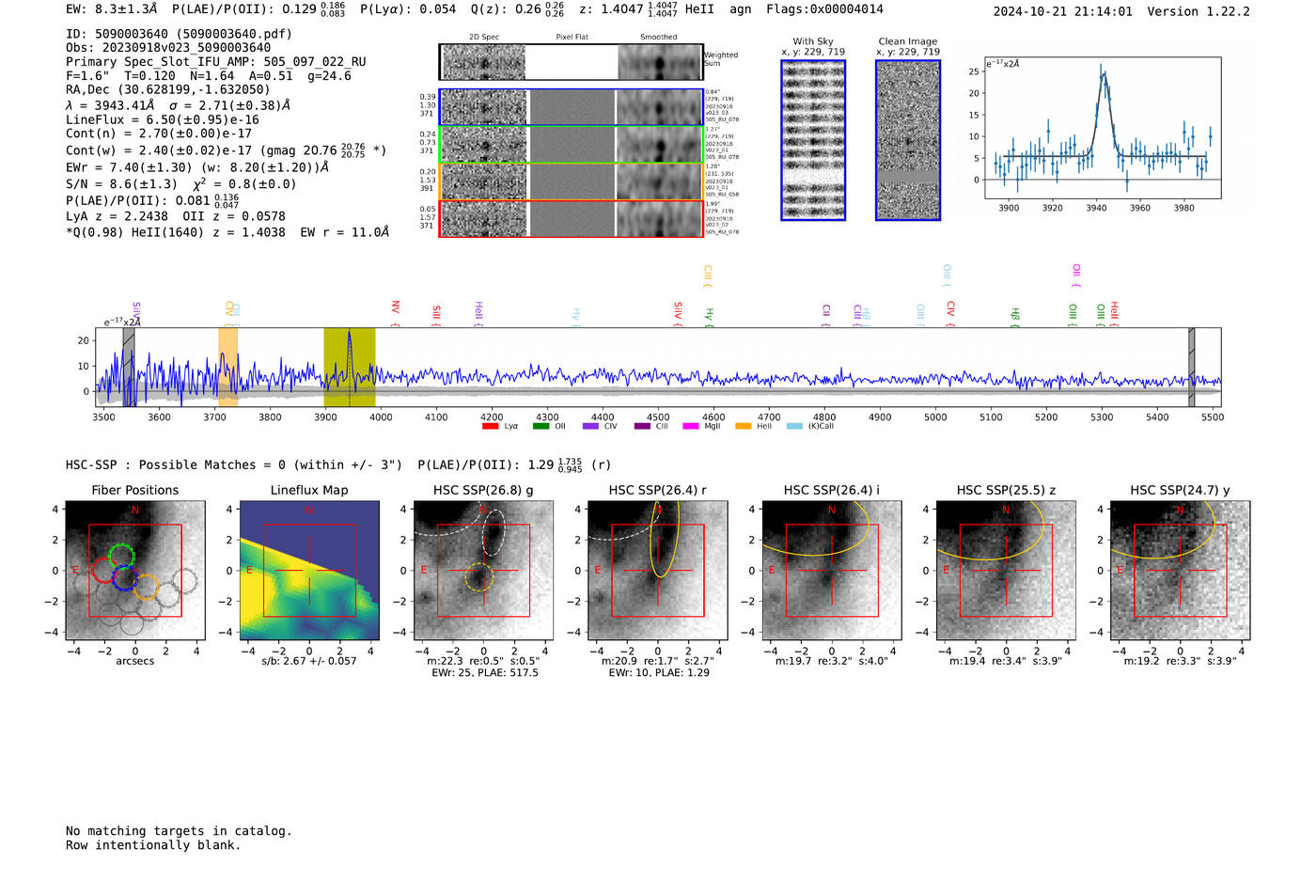Screen dimensions: 1316x896
Task: Select the Obs: 20230918v023_5090003640 line
Action: pyautogui.click(x=168, y=47)
